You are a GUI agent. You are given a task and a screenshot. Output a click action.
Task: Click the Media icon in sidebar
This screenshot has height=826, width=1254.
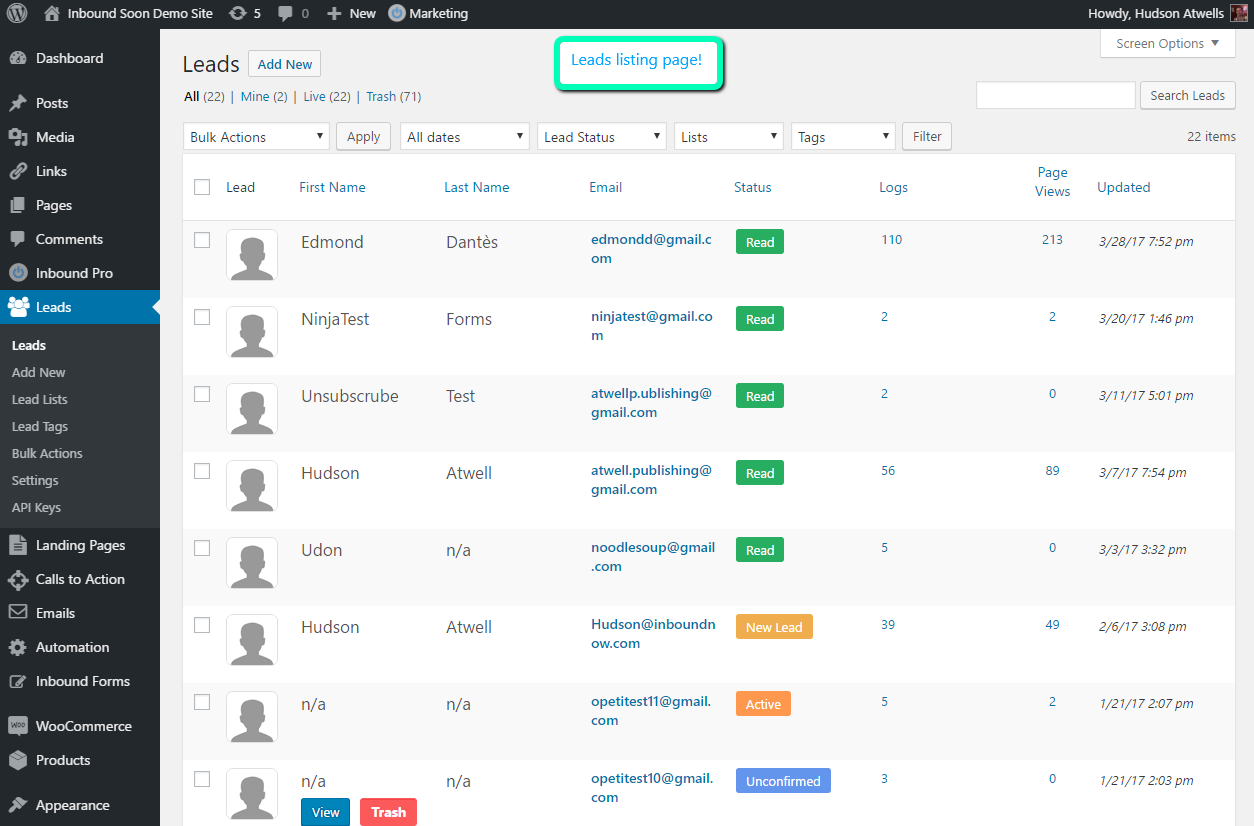point(18,137)
